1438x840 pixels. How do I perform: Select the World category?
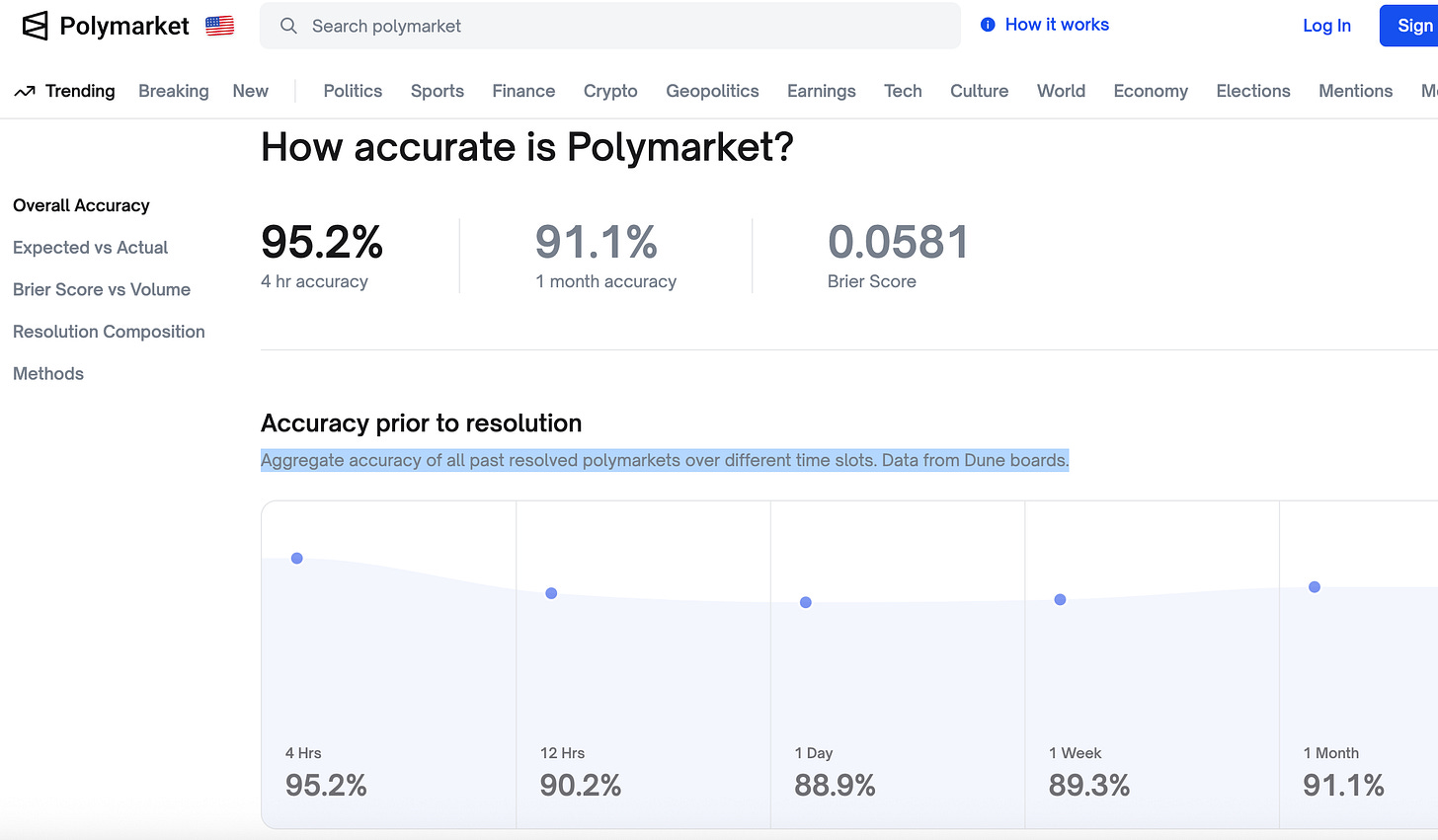point(1062,91)
